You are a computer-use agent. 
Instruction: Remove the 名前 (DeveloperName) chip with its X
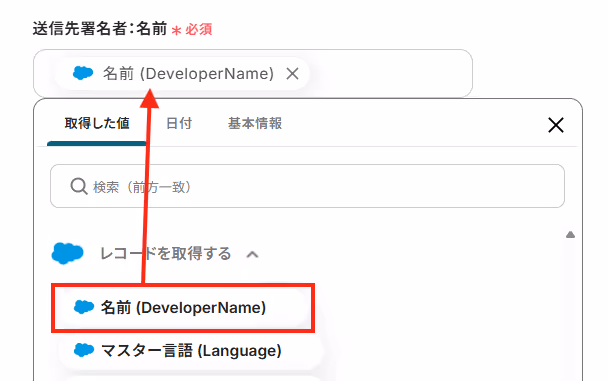[x=292, y=74]
